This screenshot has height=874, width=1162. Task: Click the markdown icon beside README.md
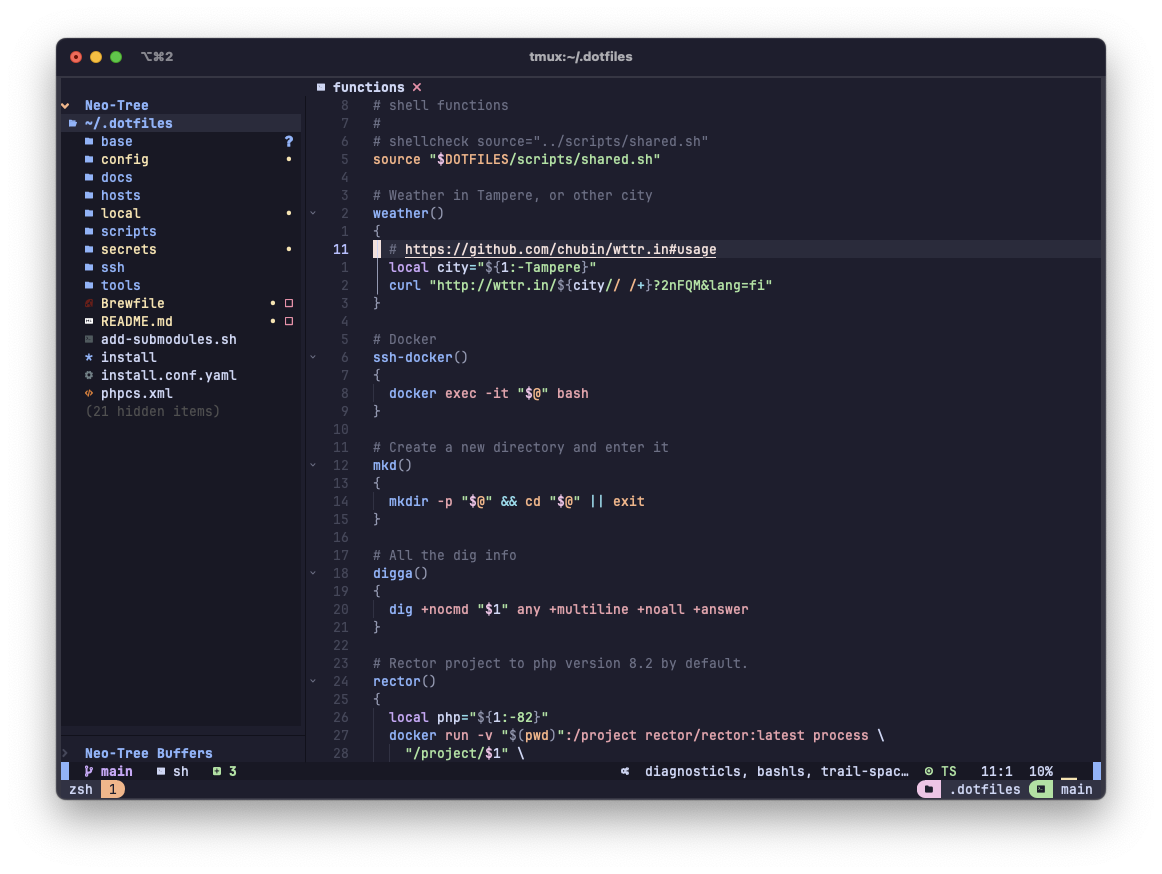point(88,321)
